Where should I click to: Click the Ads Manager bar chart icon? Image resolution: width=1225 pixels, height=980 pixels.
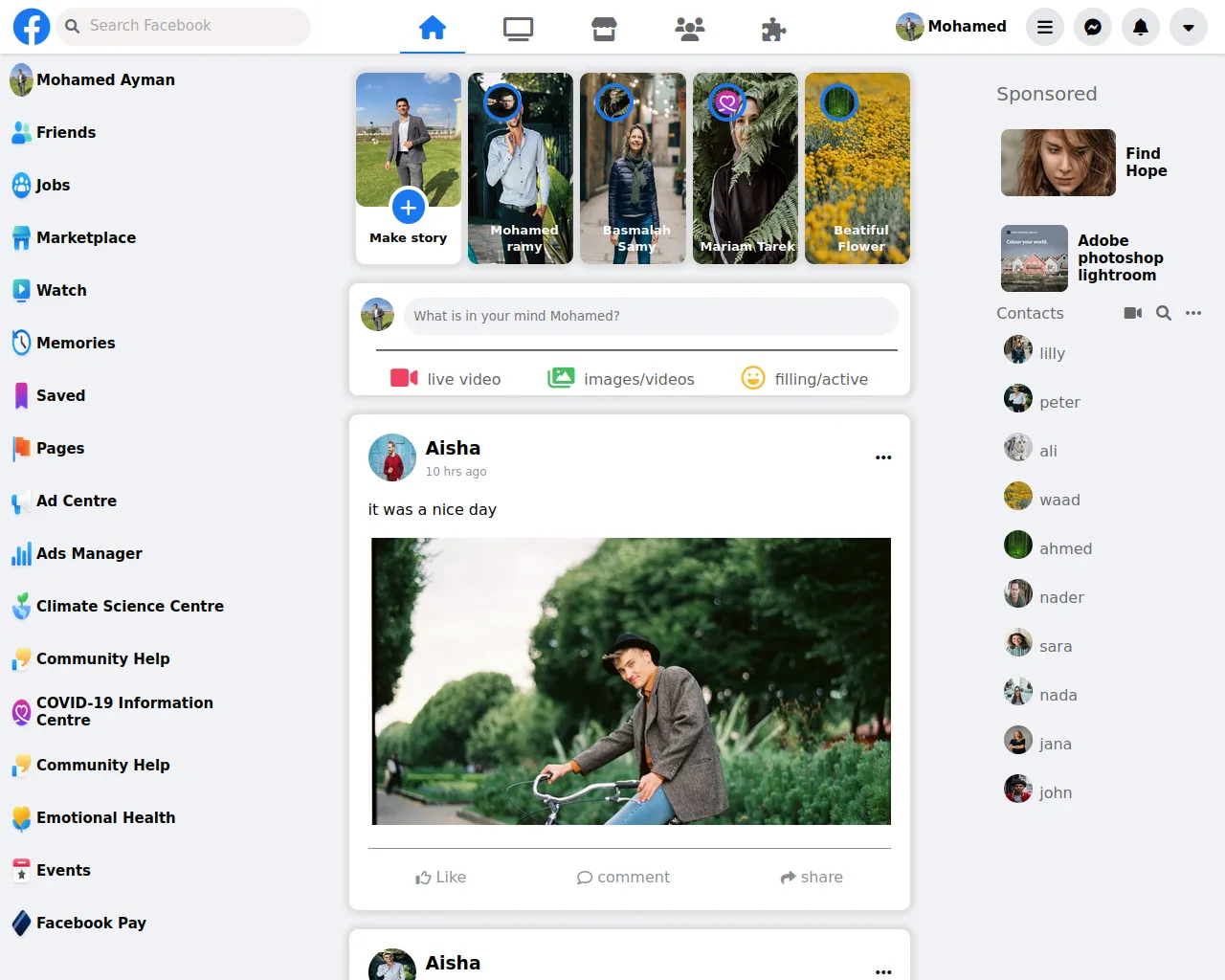(x=21, y=554)
